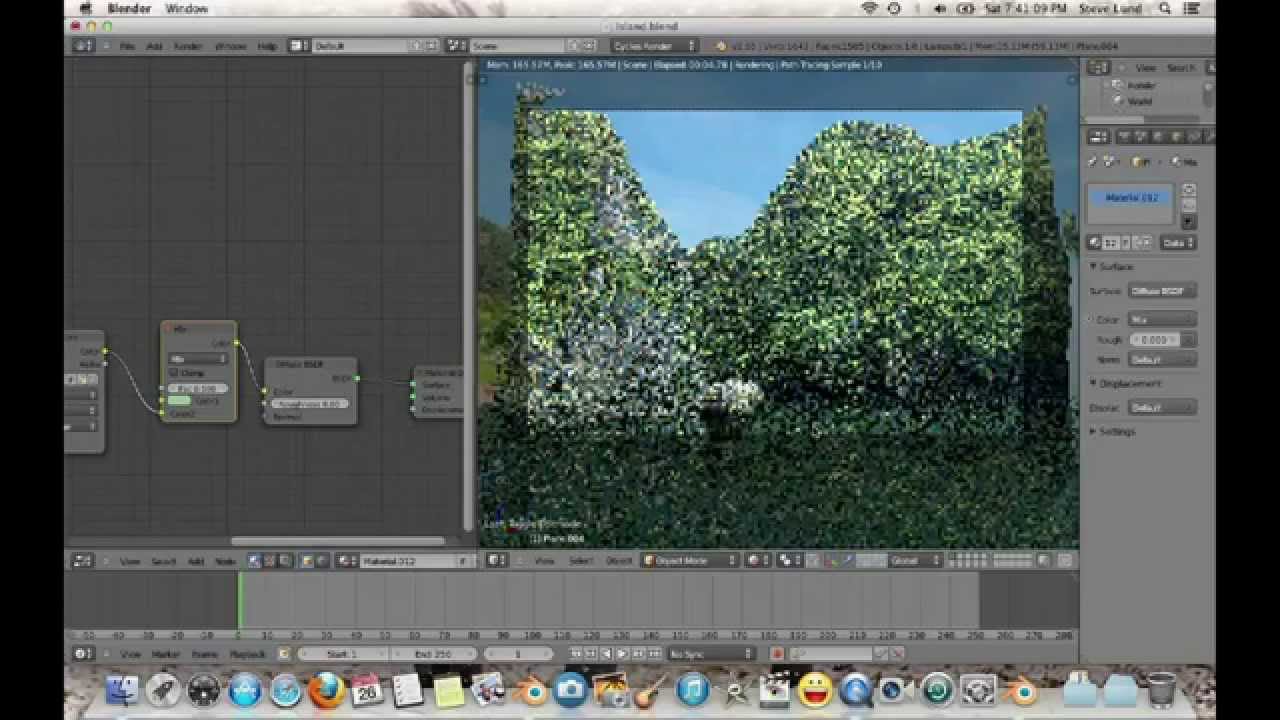Screen dimensions: 1280x720
Task: Click the current frame number field
Action: 518,653
